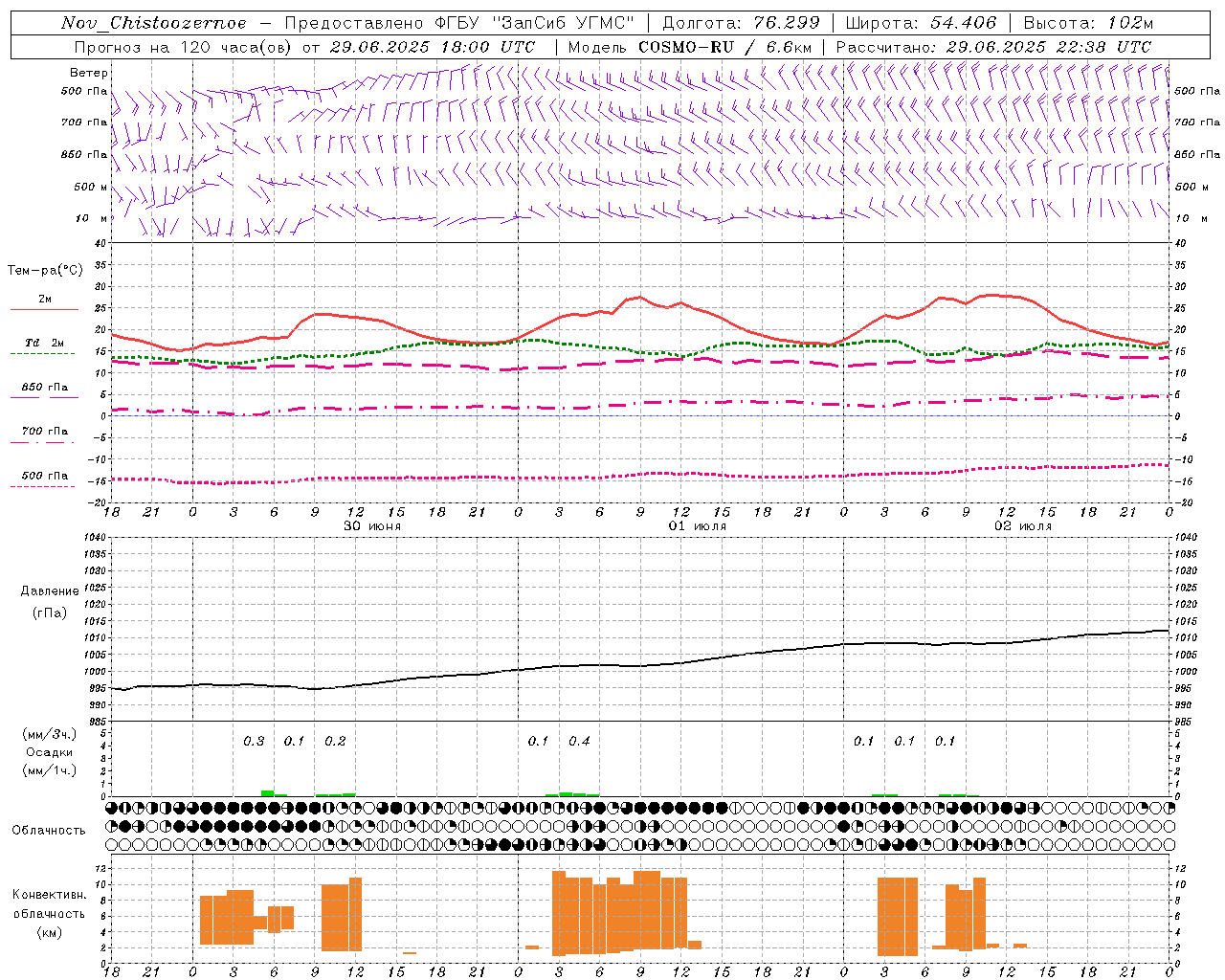Screen dimensions: 1225x980
Task: Click the Тем-ра(°C) temperature panel label
Action: (45, 271)
